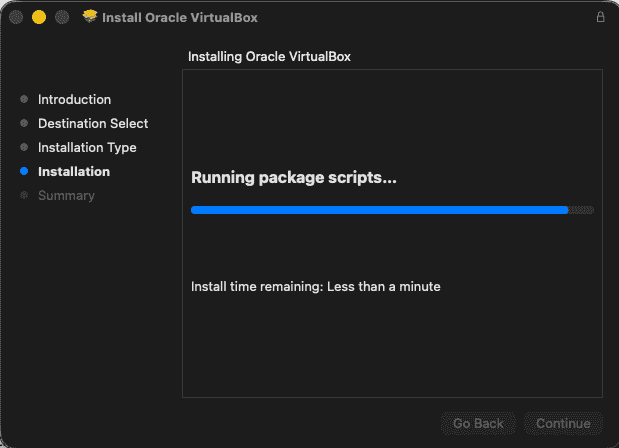619x448 pixels.
Task: Select the Destination Select step
Action: 93,124
